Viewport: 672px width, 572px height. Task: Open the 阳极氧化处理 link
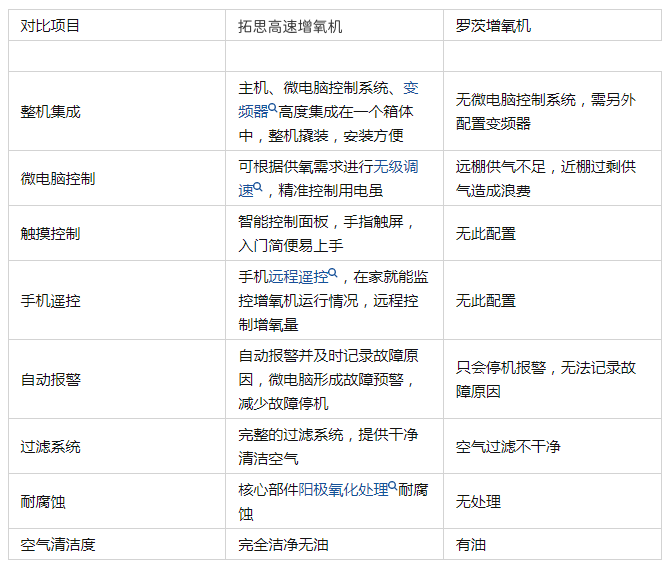(x=343, y=490)
